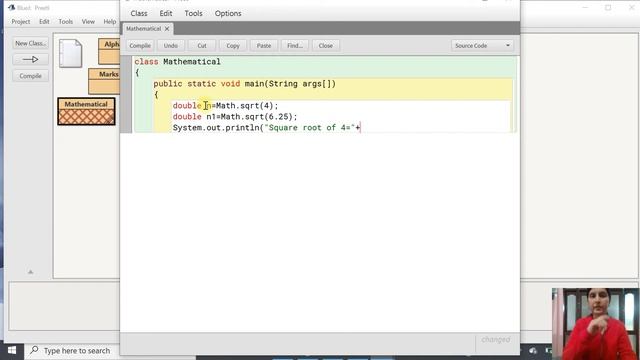The image size is (640, 360).
Task: Select the inheritance arrow tool button
Action: click(31, 60)
